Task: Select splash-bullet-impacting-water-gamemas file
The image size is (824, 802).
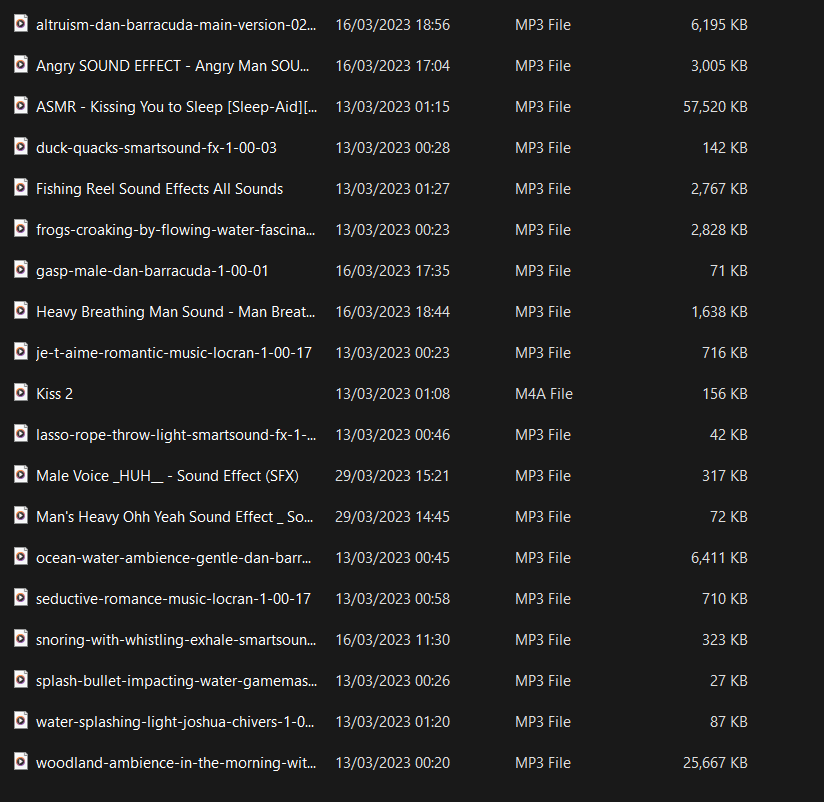Action: (x=176, y=681)
